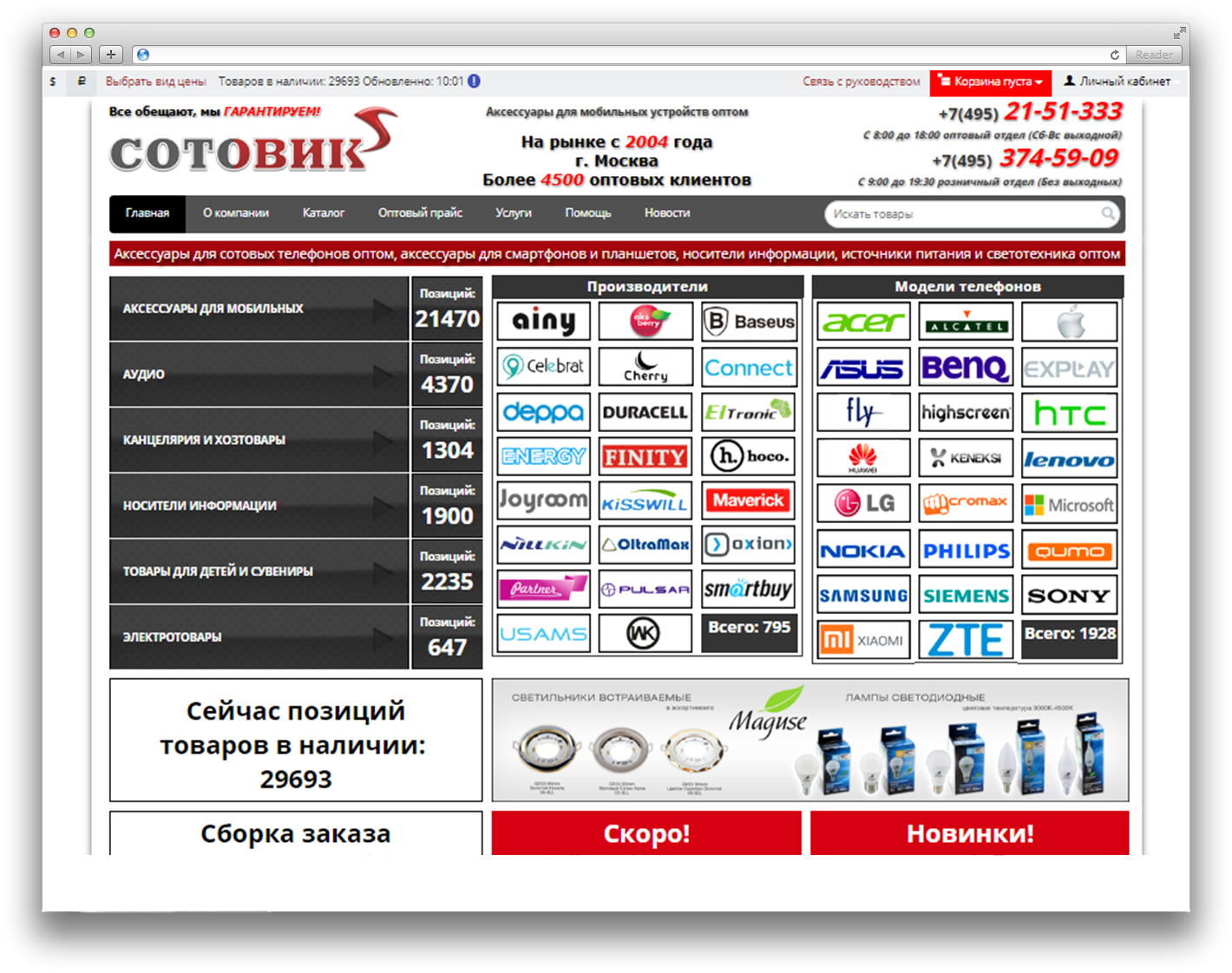Expand the Электротовары category

click(x=259, y=637)
